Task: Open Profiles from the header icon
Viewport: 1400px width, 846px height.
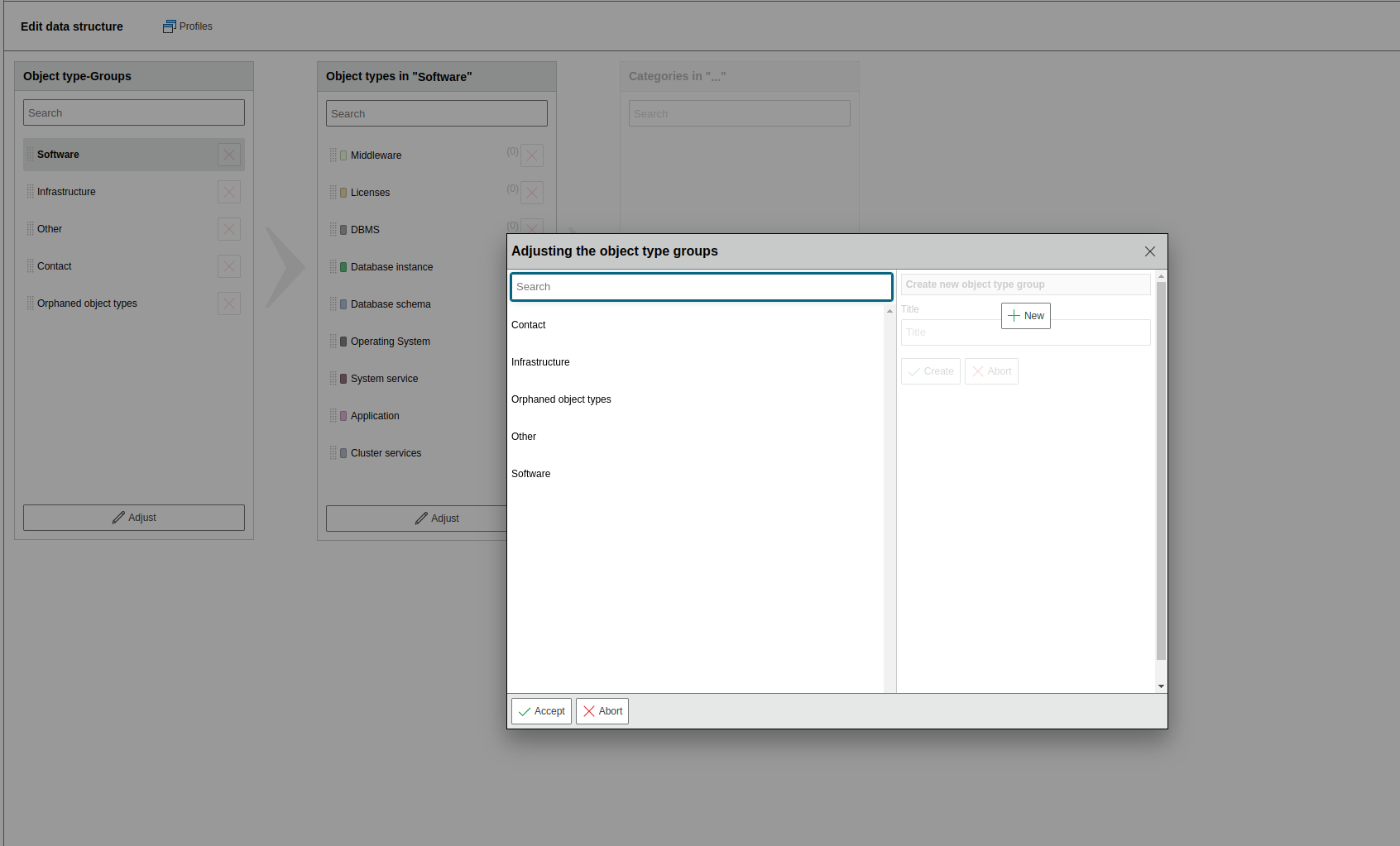Action: (188, 26)
